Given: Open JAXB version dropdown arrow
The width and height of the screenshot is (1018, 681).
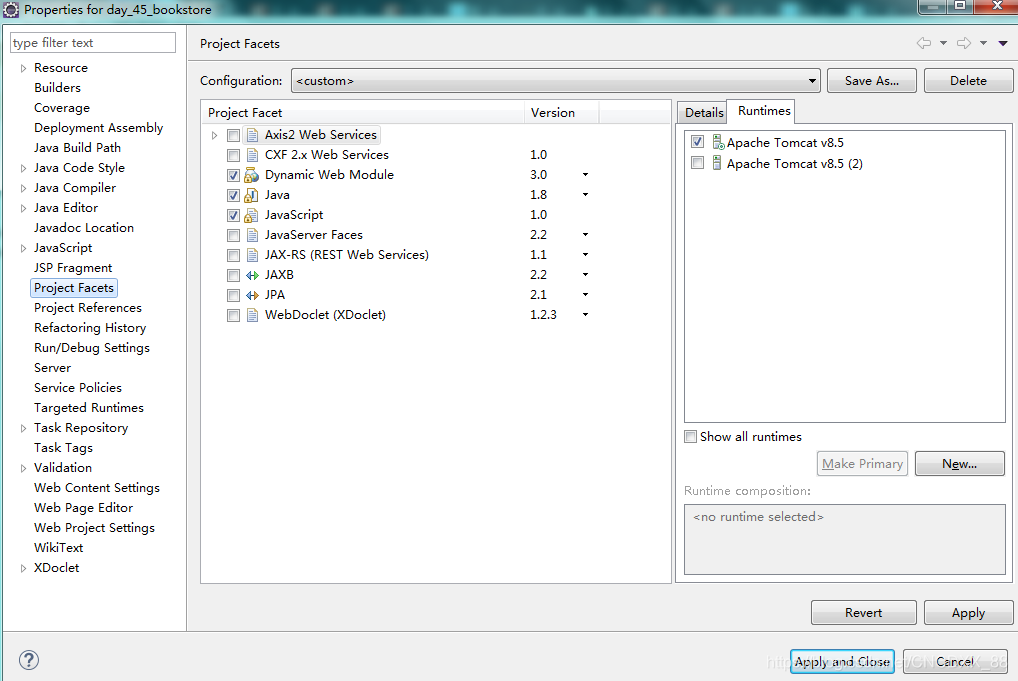Looking at the screenshot, I should click(x=585, y=275).
